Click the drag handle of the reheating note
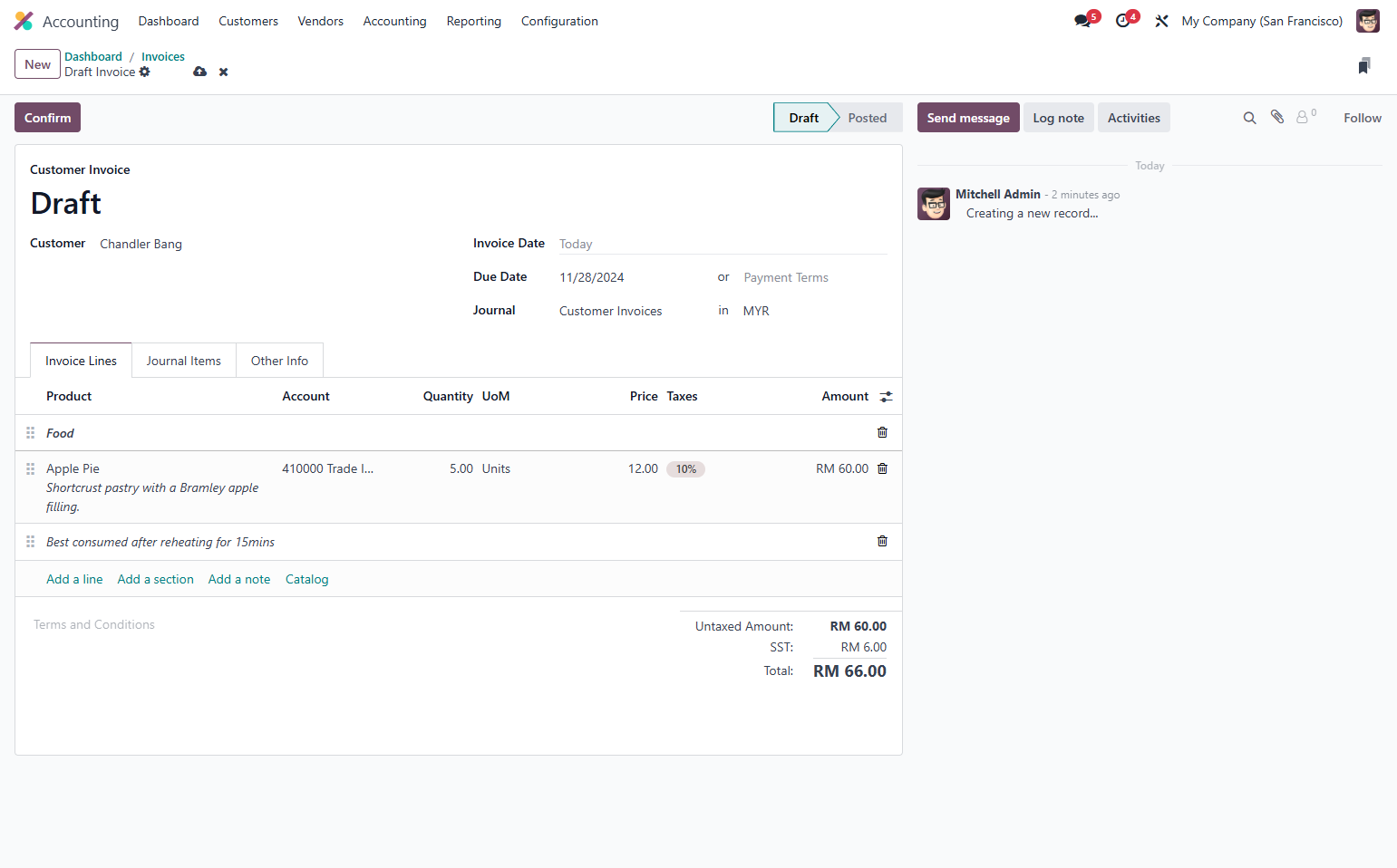 coord(31,542)
